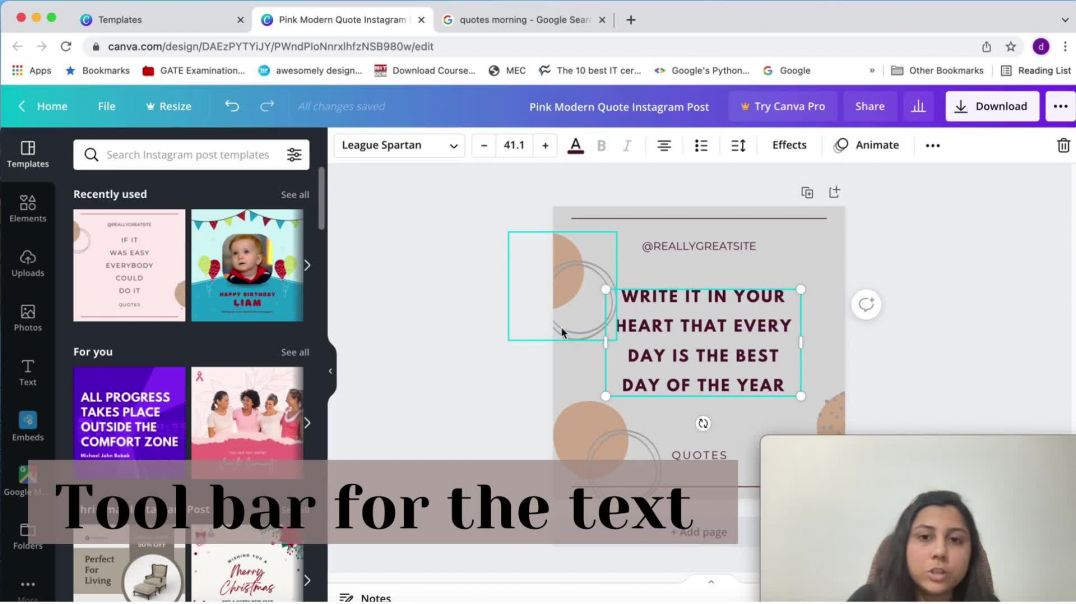Click See all for Recently used

(x=295, y=195)
